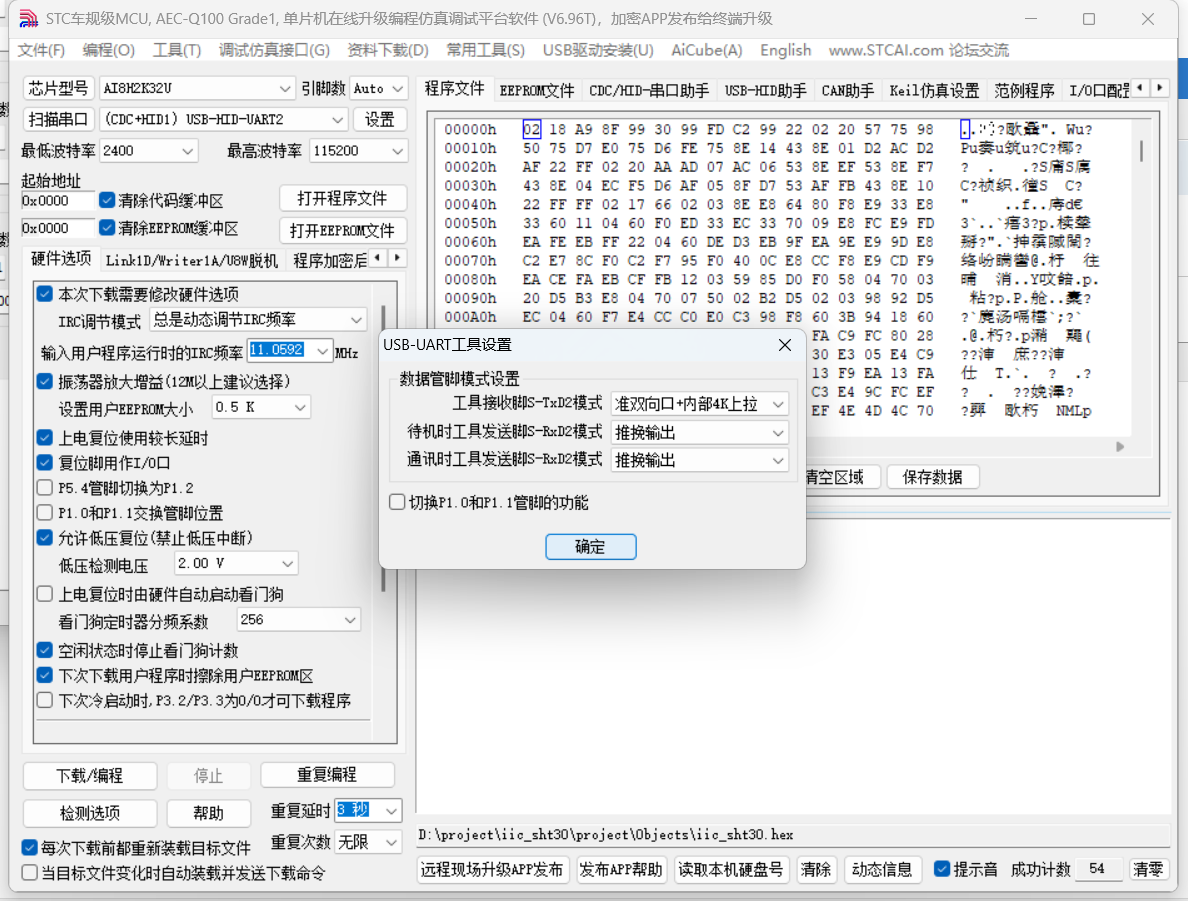
Task: Click 确定 button in dialog
Action: point(590,547)
